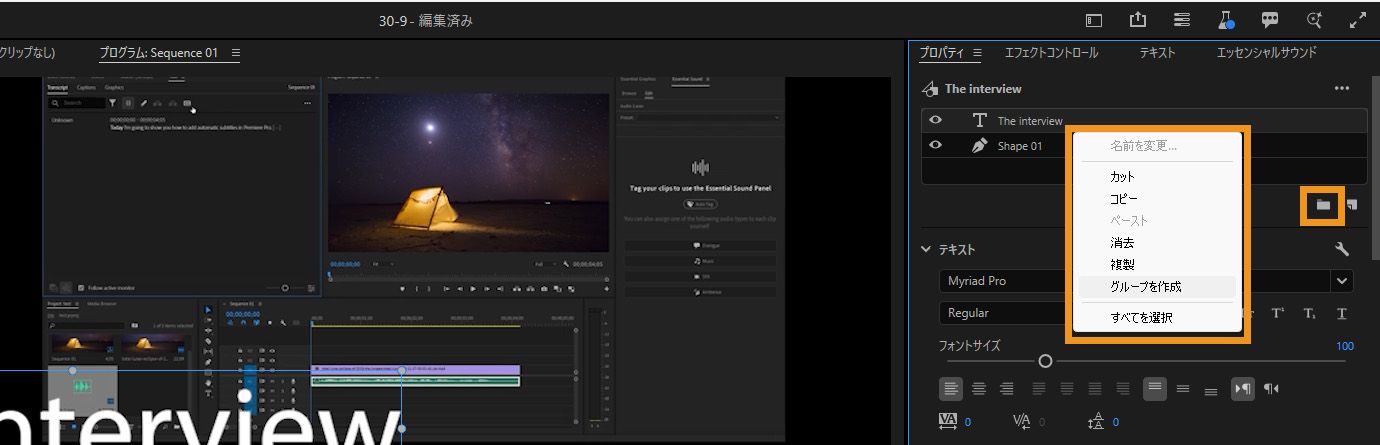Click the new layer icon
Viewport: 1380px width, 445px height.
point(1352,204)
